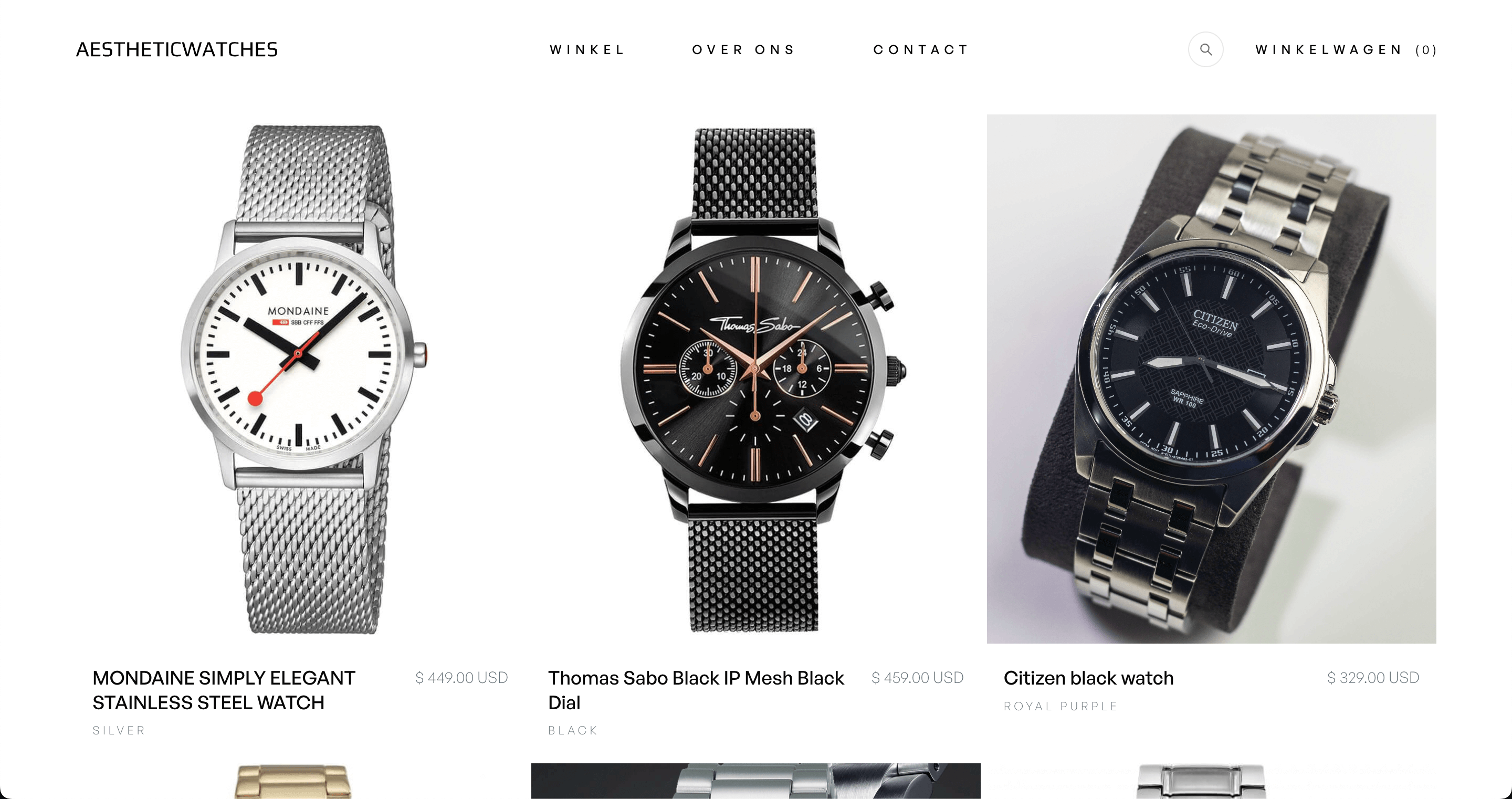Screen dimensions: 1512x799
Task: Open the CONTACT page
Action: point(921,50)
